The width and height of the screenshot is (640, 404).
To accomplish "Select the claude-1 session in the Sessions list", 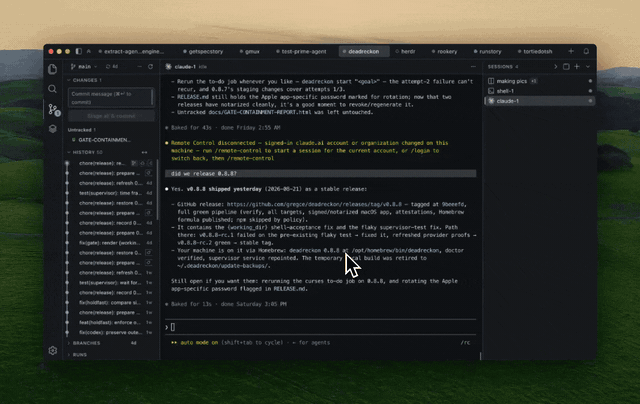I will point(539,101).
